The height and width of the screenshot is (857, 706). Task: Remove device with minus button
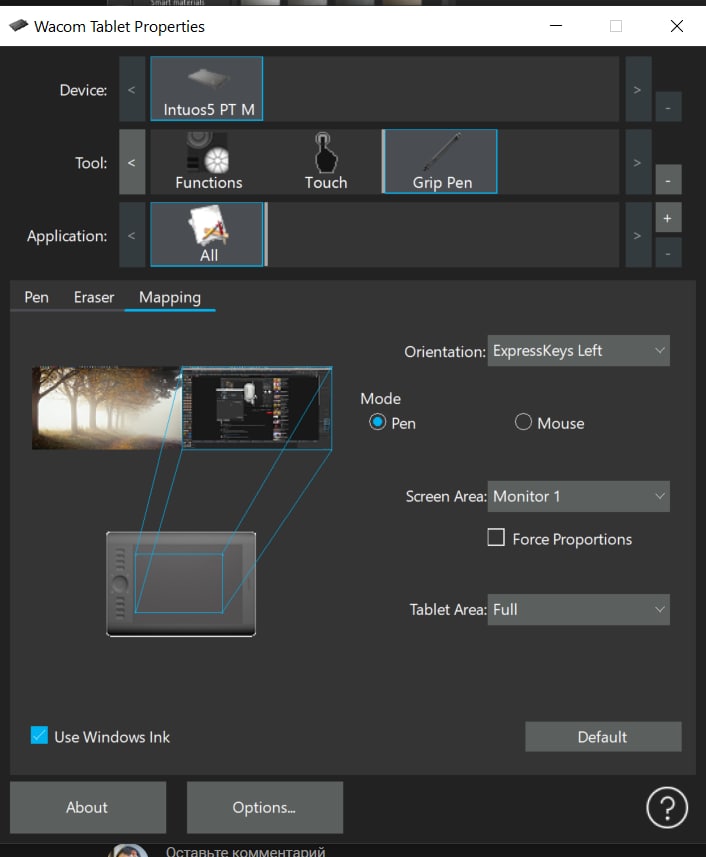point(668,107)
